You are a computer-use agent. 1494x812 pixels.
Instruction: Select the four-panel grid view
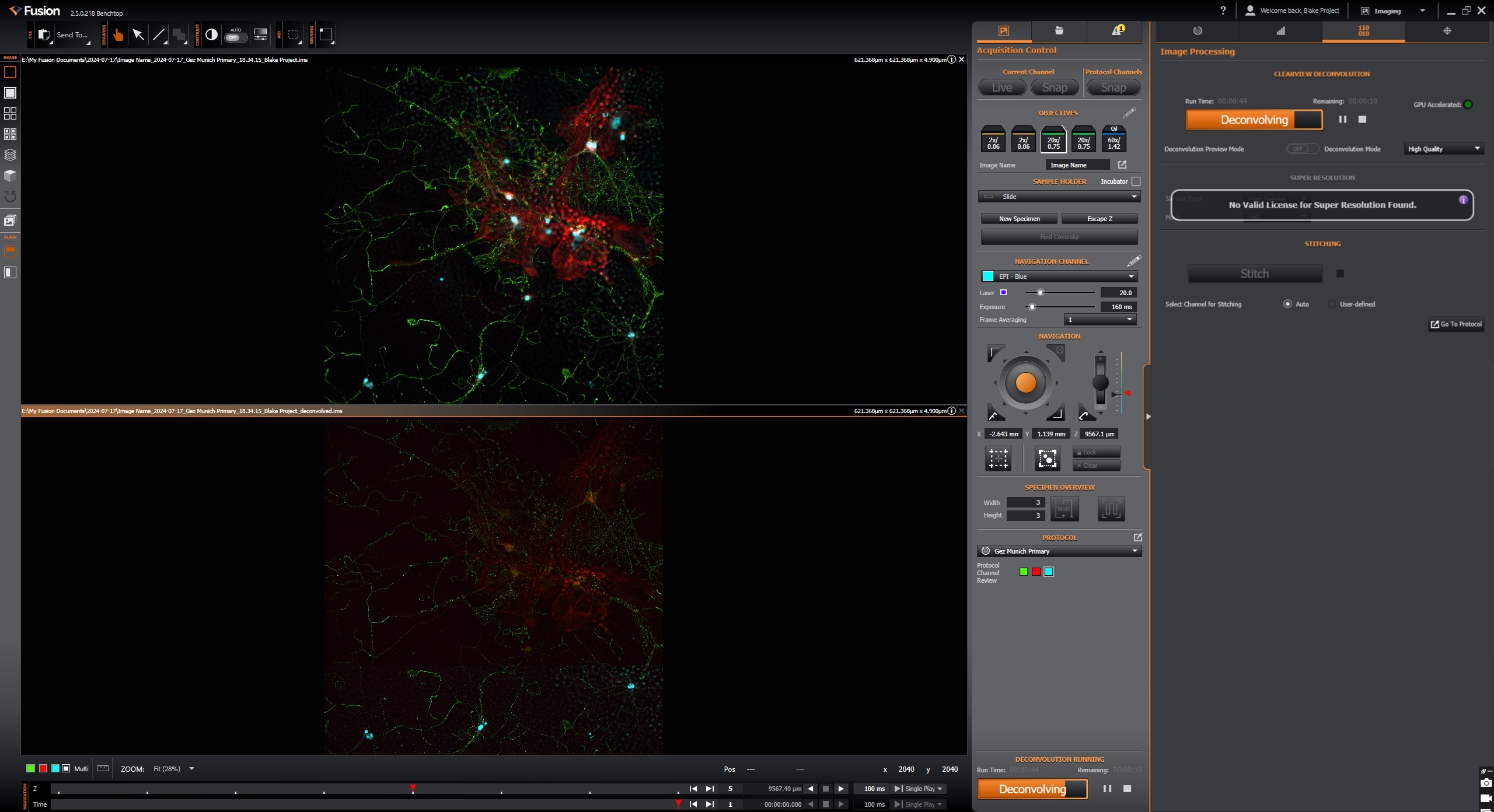coord(10,113)
